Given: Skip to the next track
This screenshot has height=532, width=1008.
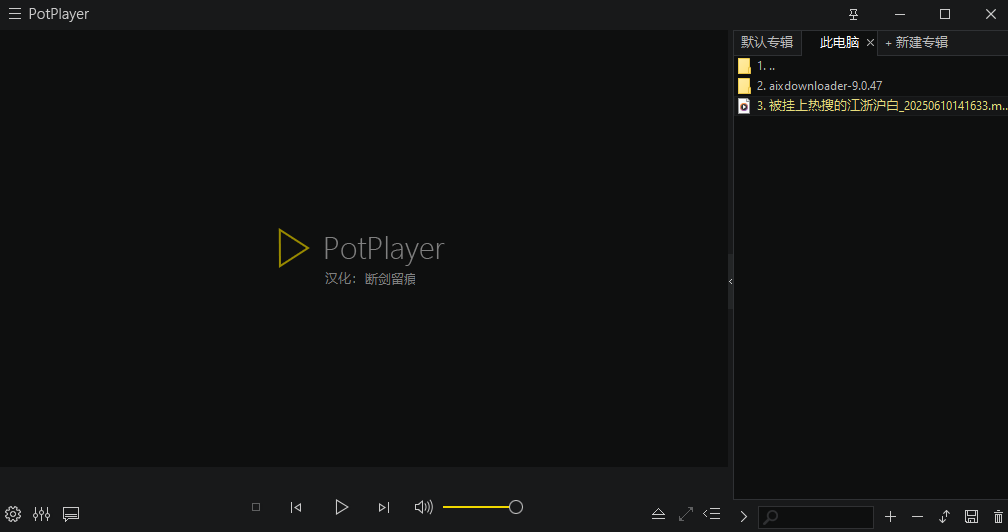Looking at the screenshot, I should [384, 508].
